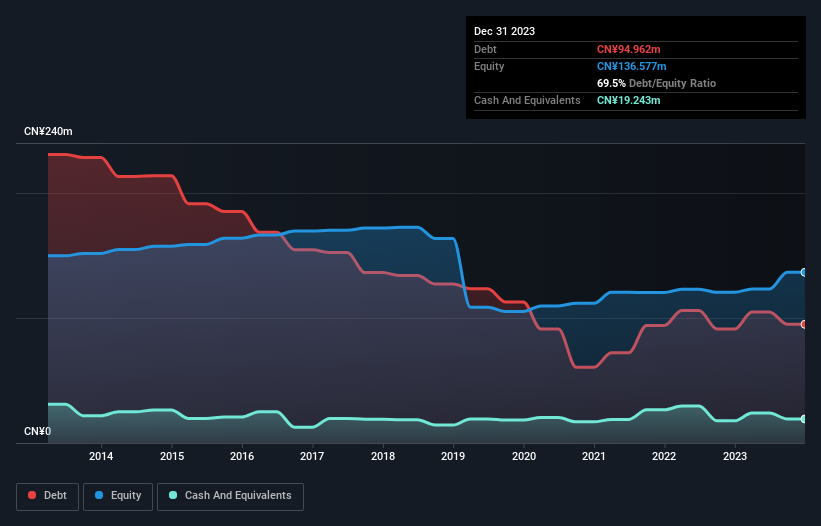Screen dimensions: 821x526
Task: Click the 2014 x-axis label
Action: [x=101, y=457]
